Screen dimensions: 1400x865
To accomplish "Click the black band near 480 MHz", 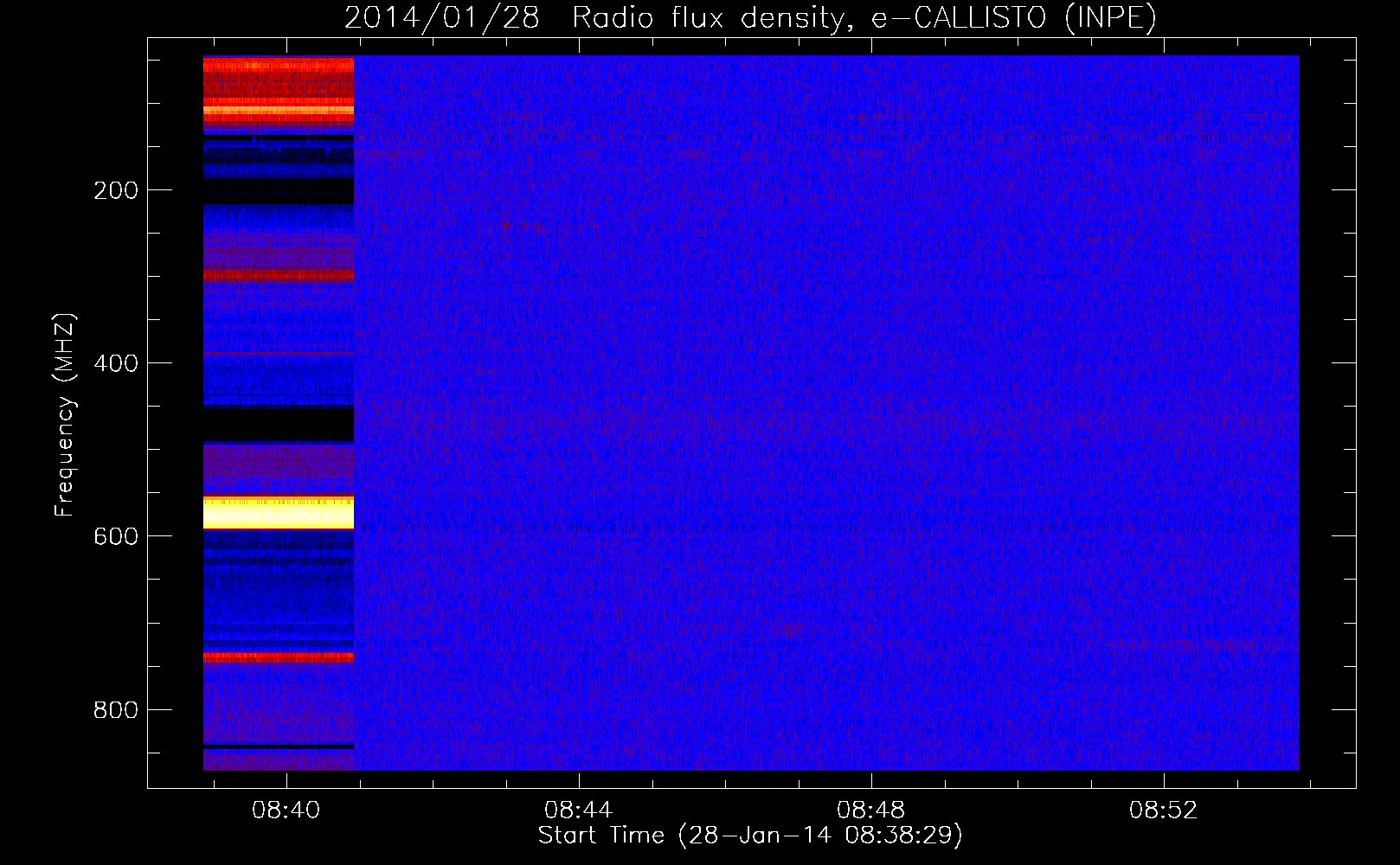I will [x=279, y=425].
